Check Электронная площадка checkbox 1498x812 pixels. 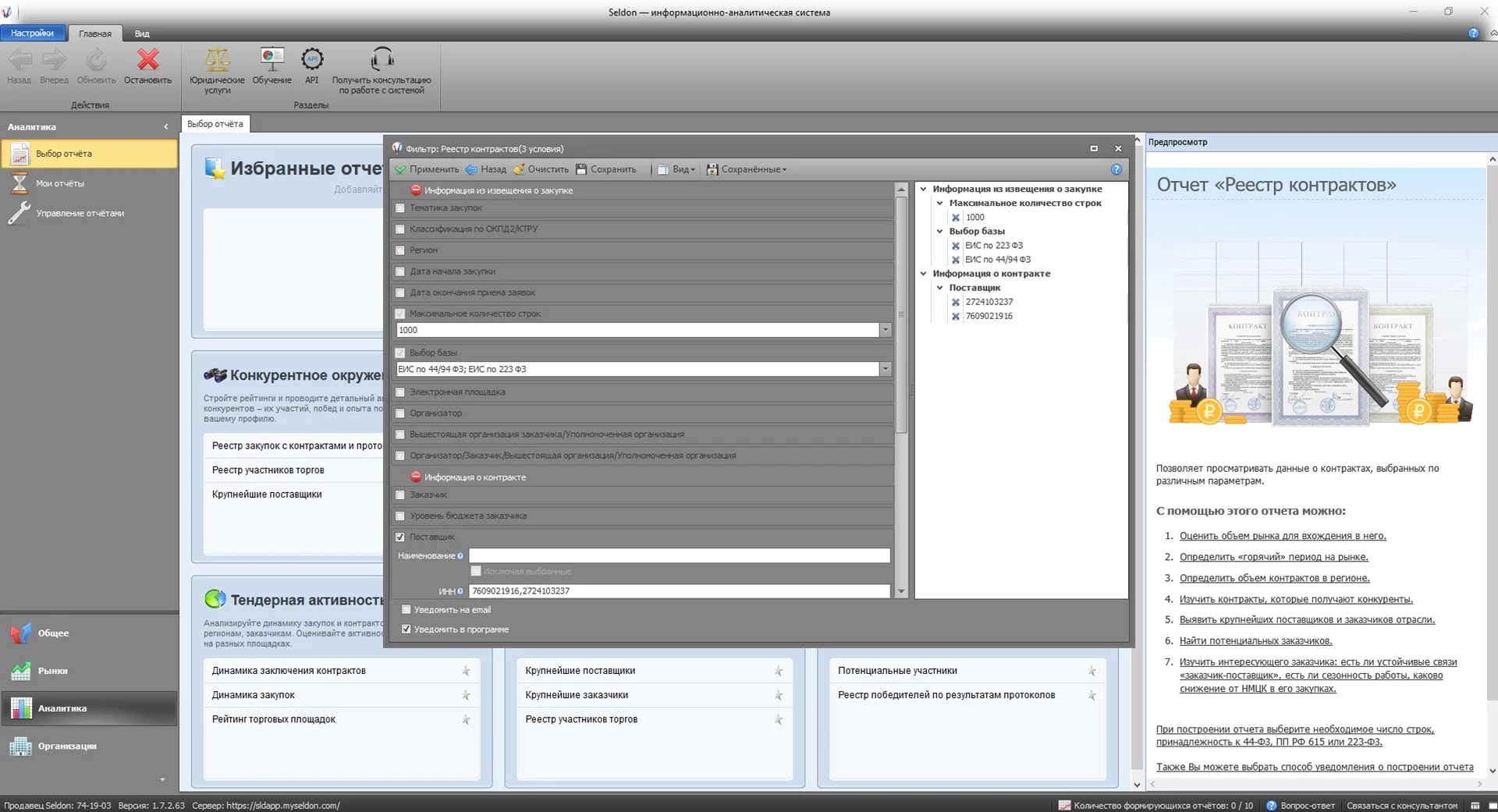(400, 392)
